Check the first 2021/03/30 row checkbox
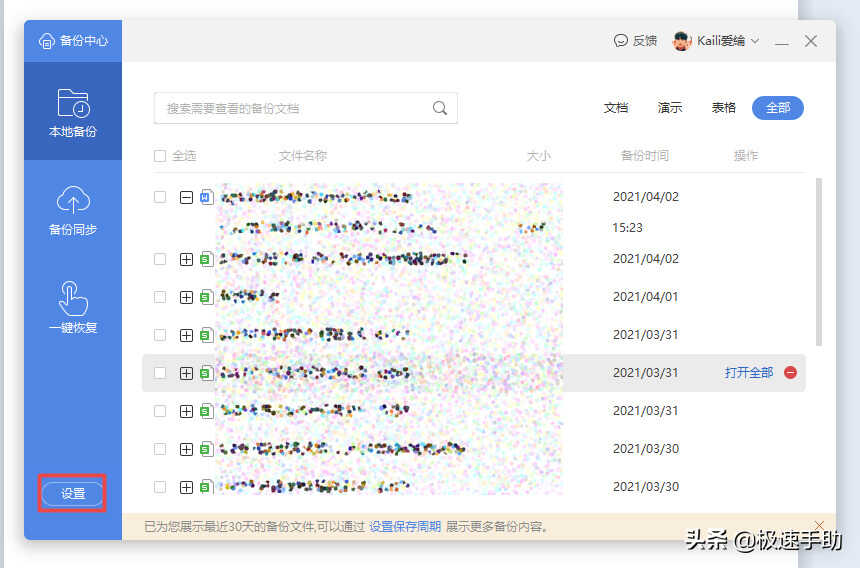This screenshot has width=860, height=568. [x=160, y=449]
